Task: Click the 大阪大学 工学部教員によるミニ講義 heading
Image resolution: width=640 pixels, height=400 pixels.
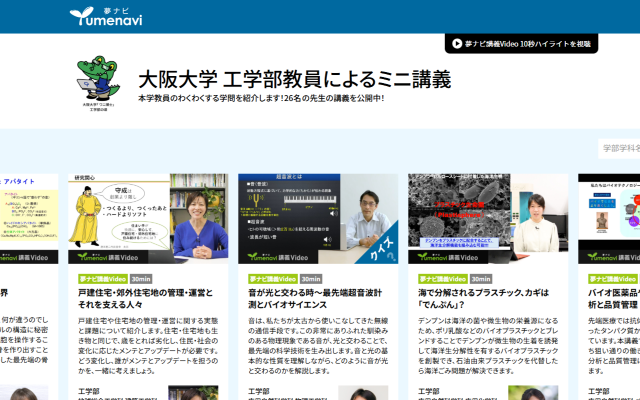Action: pos(294,78)
